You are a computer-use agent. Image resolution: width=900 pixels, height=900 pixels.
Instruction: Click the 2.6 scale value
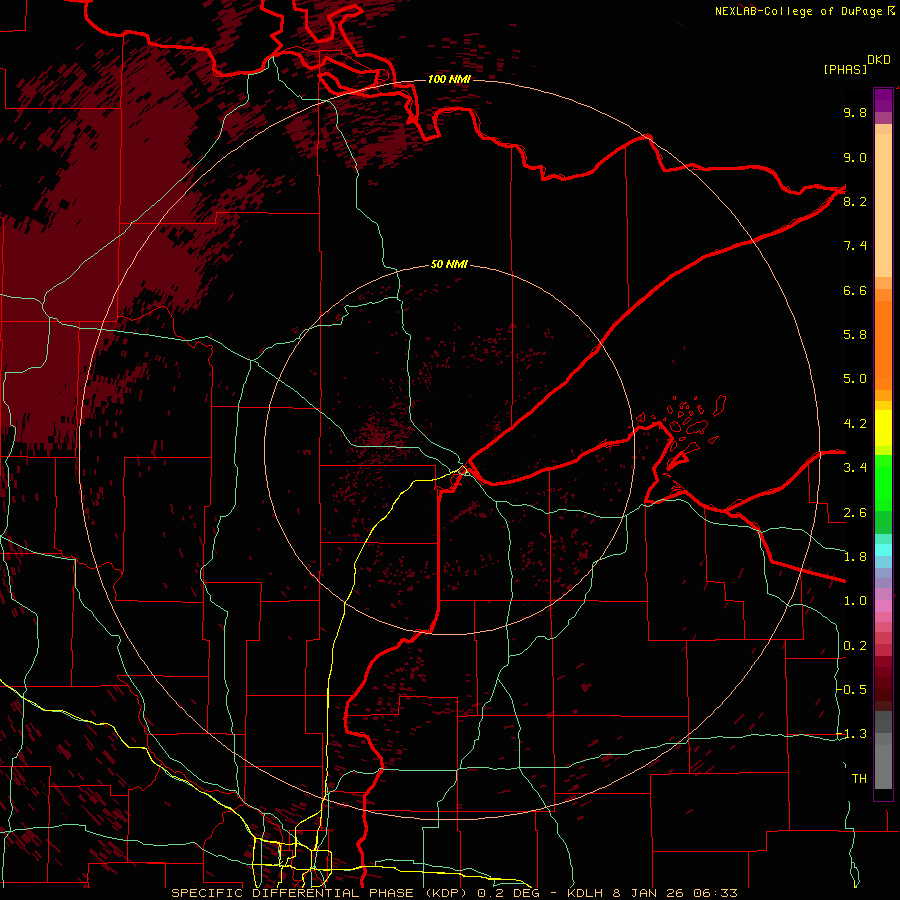[855, 513]
